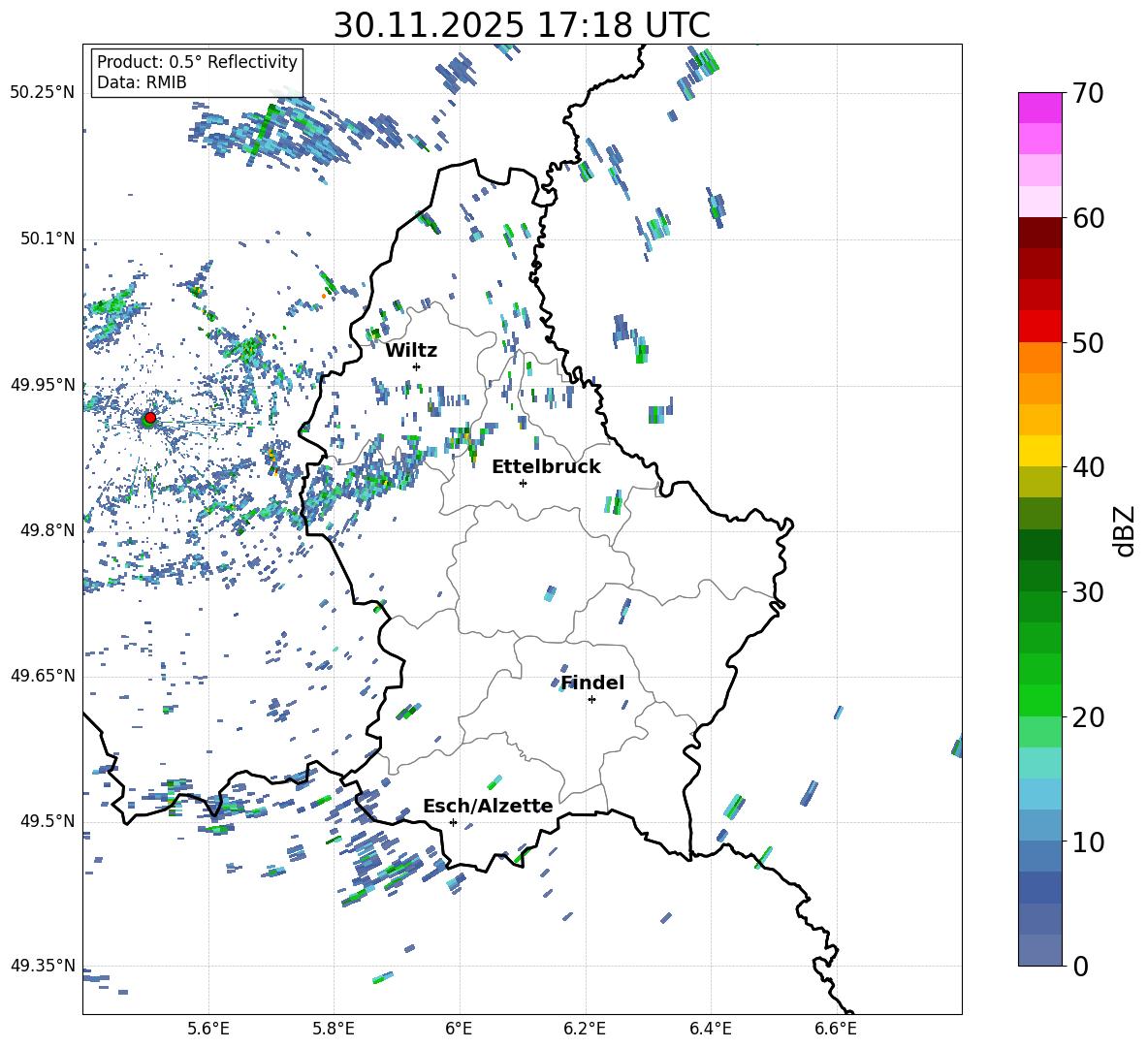Image resolution: width=1148 pixels, height=1048 pixels.
Task: Select the Esch/Alzette city label
Action: (487, 806)
